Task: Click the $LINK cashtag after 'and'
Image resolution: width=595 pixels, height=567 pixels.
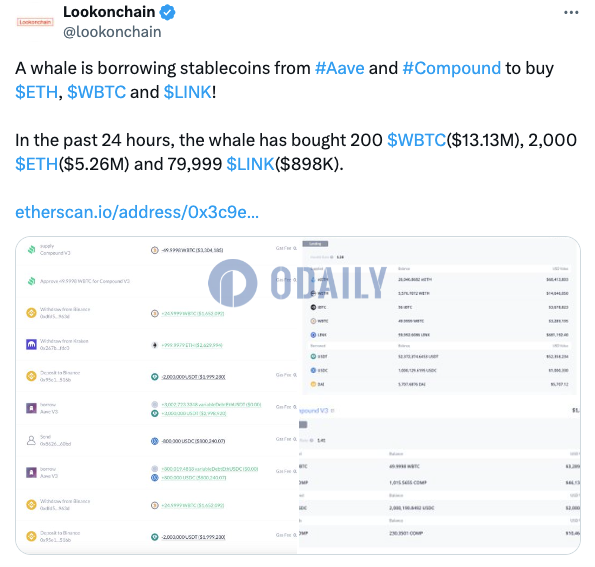Action: pyautogui.click(x=187, y=92)
